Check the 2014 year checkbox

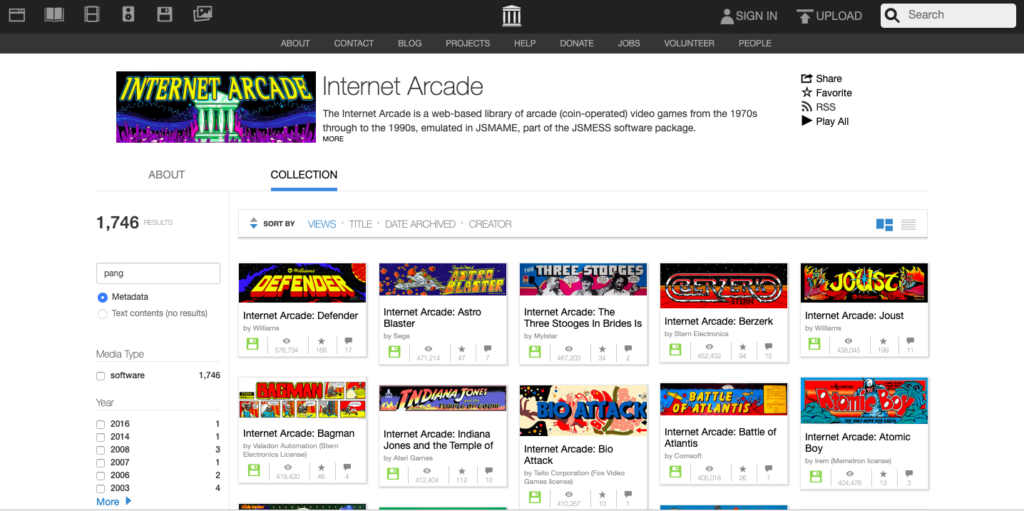pos(101,437)
